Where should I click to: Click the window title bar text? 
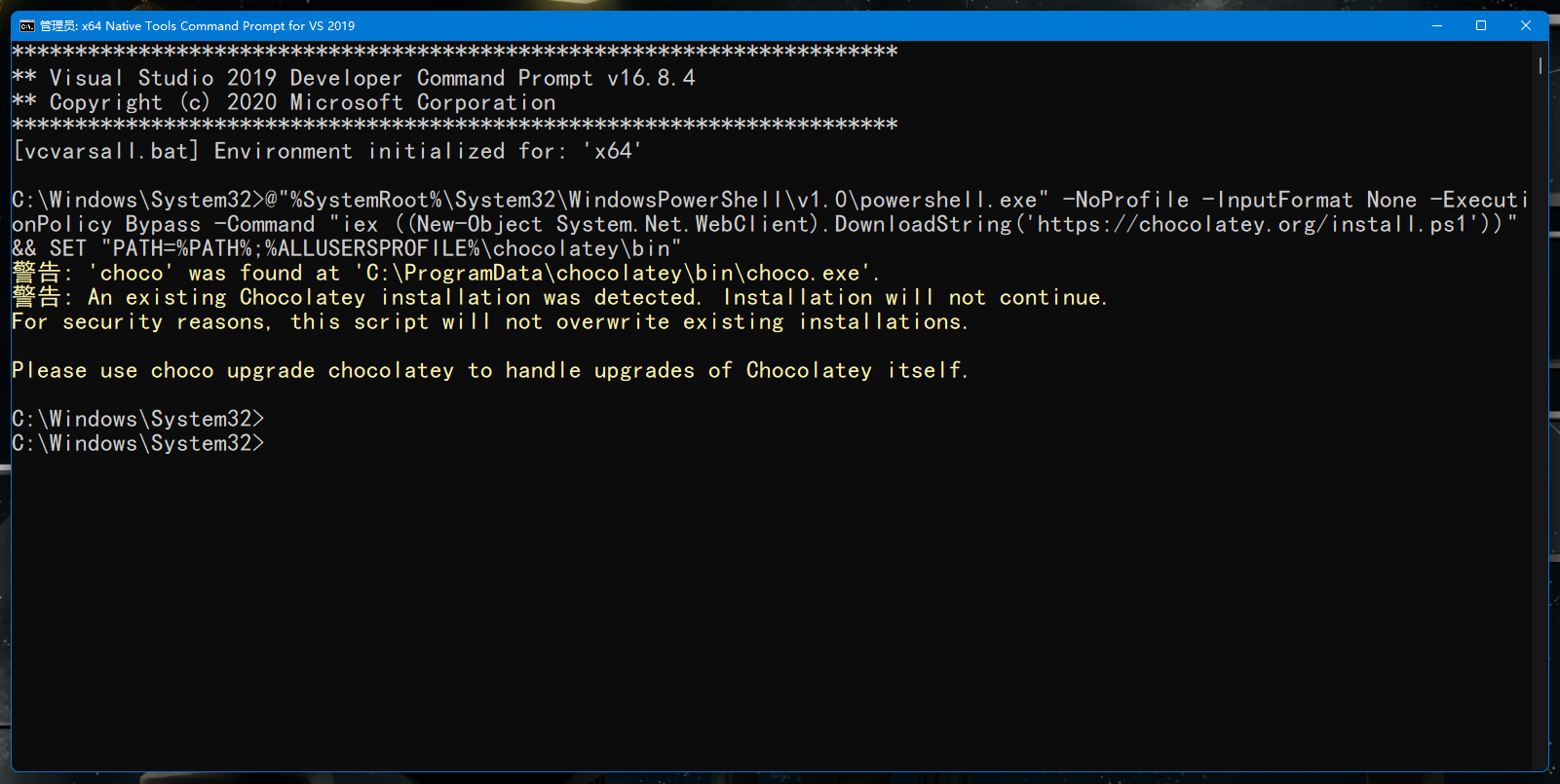(197, 26)
